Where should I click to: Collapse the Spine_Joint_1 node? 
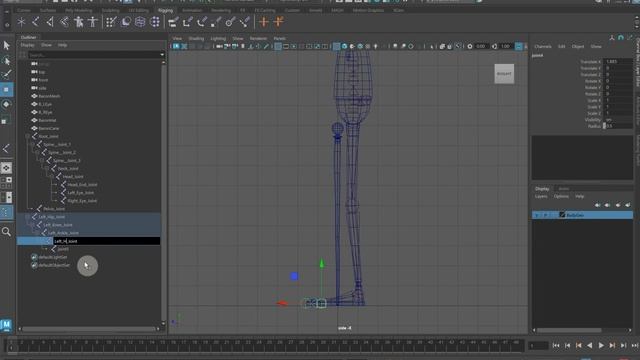tap(33, 144)
